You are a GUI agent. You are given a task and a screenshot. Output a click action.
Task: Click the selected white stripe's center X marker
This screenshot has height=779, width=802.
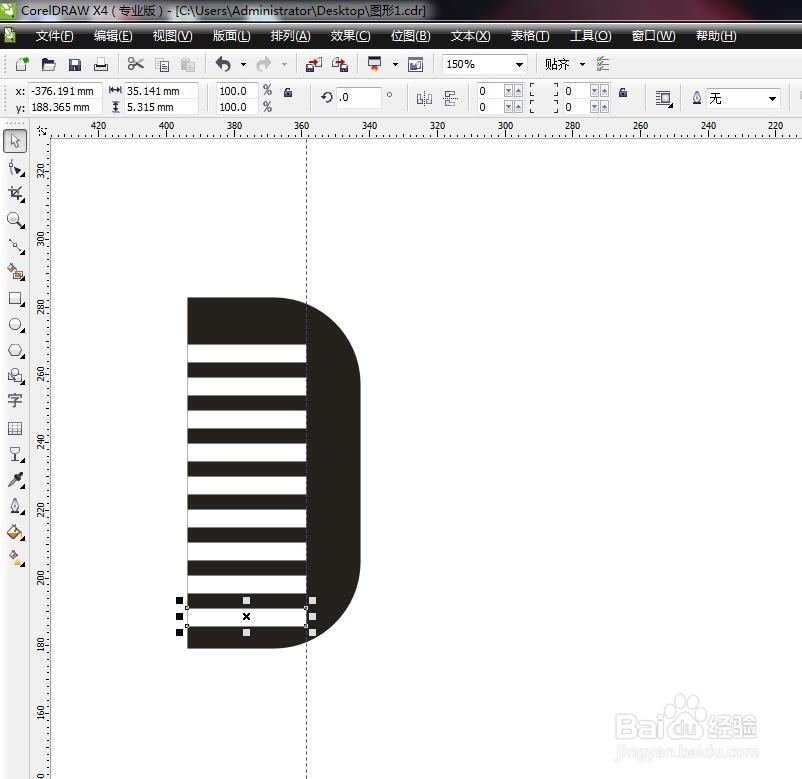pyautogui.click(x=247, y=616)
